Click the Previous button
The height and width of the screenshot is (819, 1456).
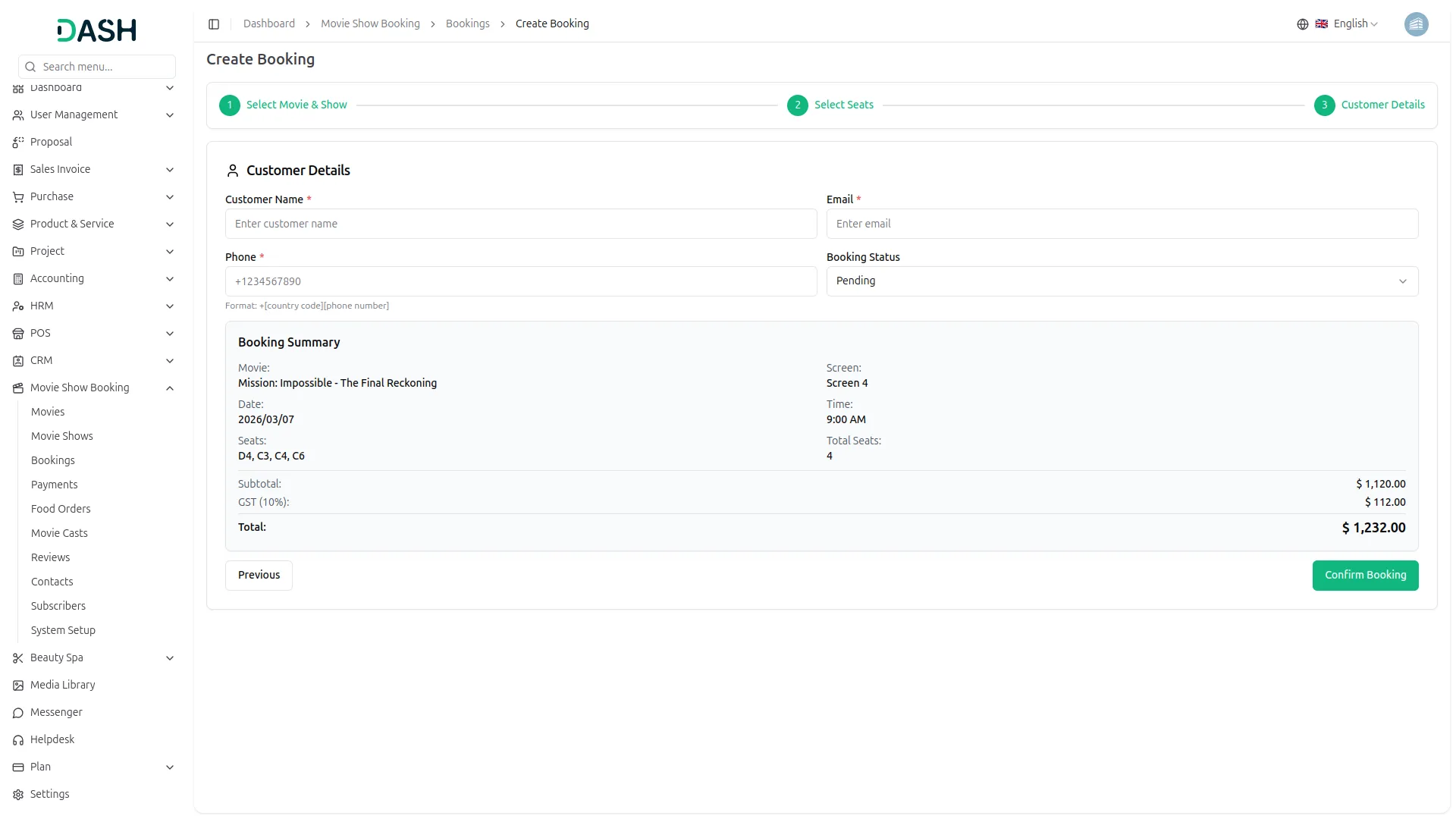coord(258,575)
